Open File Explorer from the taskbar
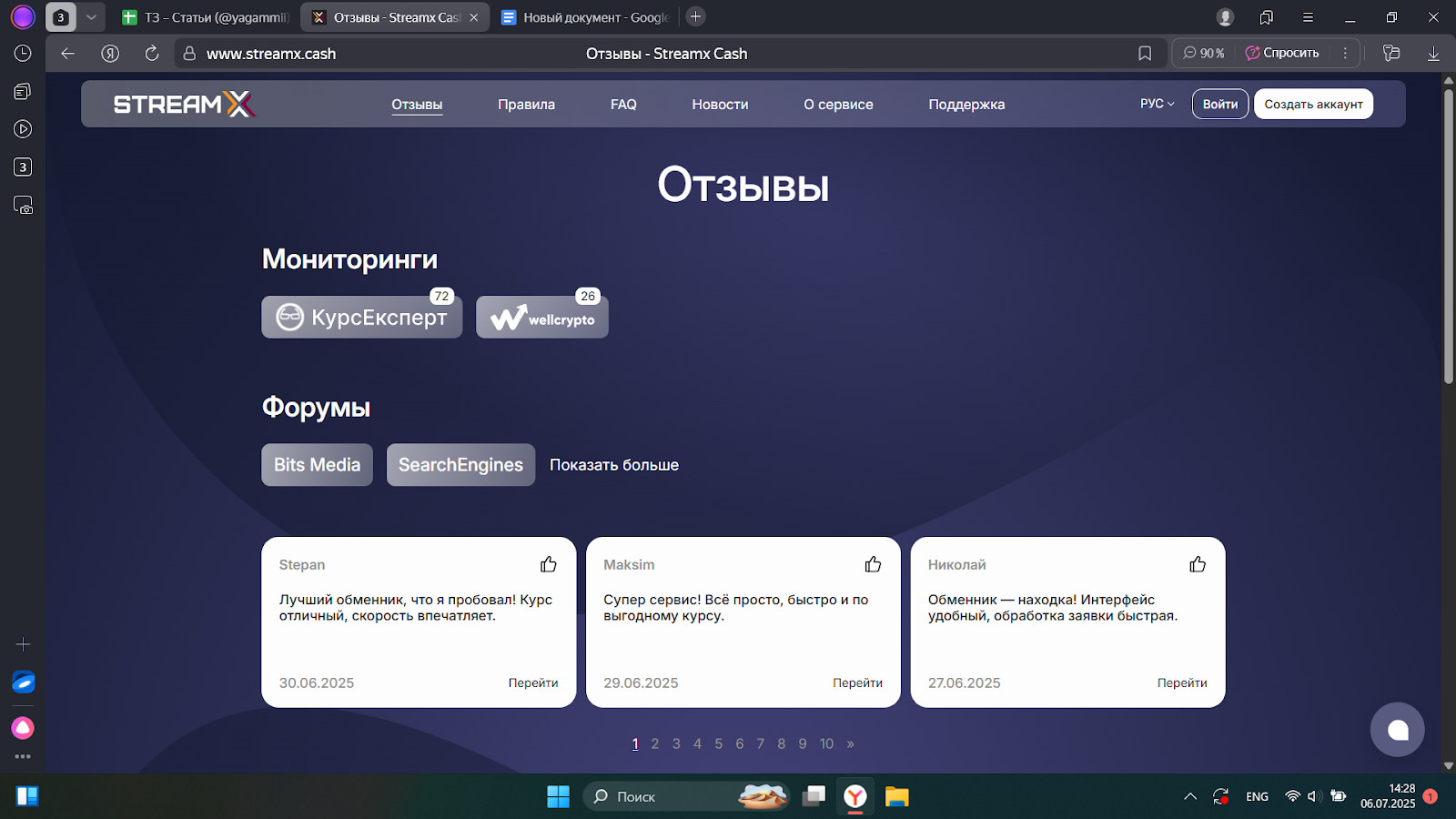The height and width of the screenshot is (819, 1456). [897, 796]
